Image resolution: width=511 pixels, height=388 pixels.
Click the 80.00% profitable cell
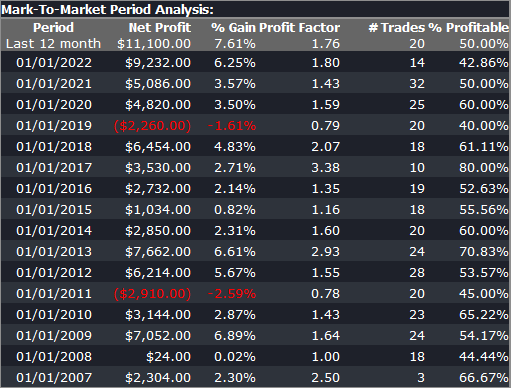[484, 168]
